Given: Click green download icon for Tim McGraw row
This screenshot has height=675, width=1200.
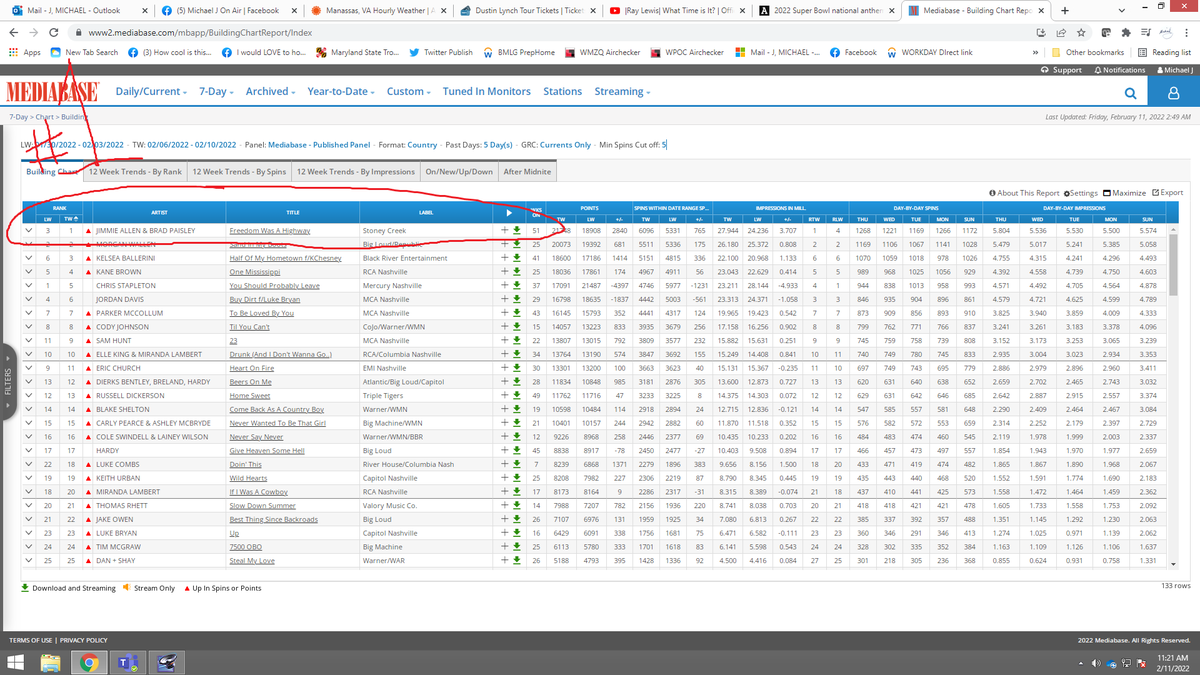Looking at the screenshot, I should 517,548.
